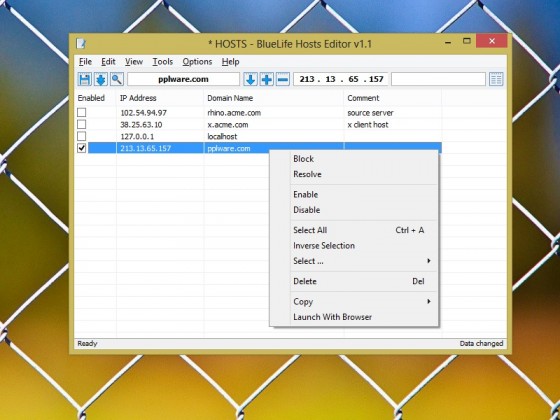Expand the Copy submenu arrow
This screenshot has width=560, height=420.
click(429, 301)
